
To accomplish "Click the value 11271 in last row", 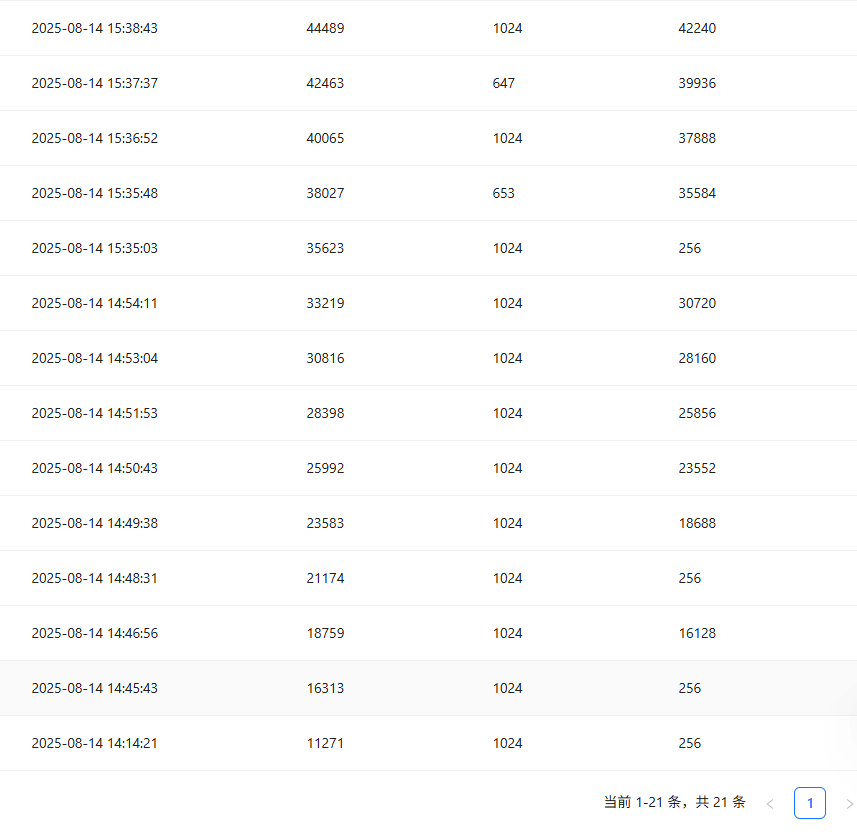I will pyautogui.click(x=325, y=743).
